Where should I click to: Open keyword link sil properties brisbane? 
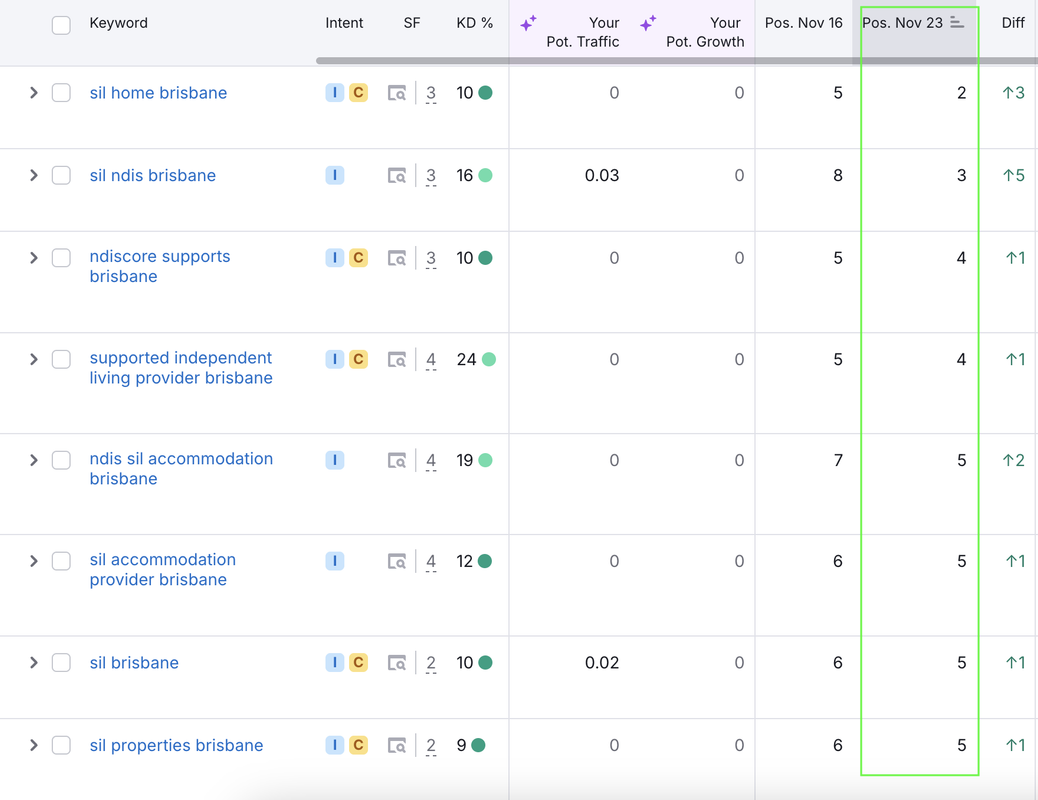coord(176,746)
